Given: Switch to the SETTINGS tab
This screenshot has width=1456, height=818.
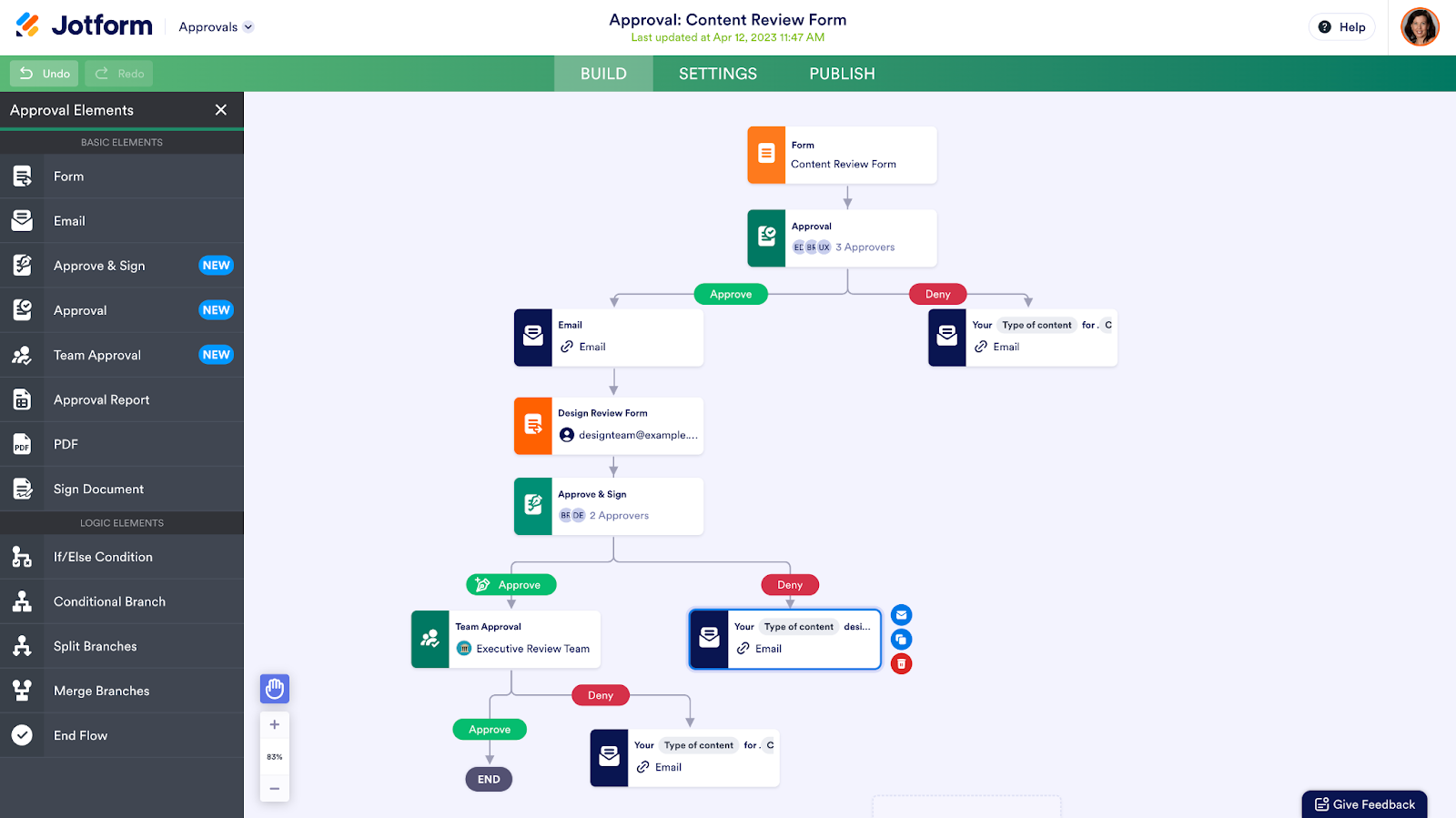Looking at the screenshot, I should pyautogui.click(x=718, y=74).
